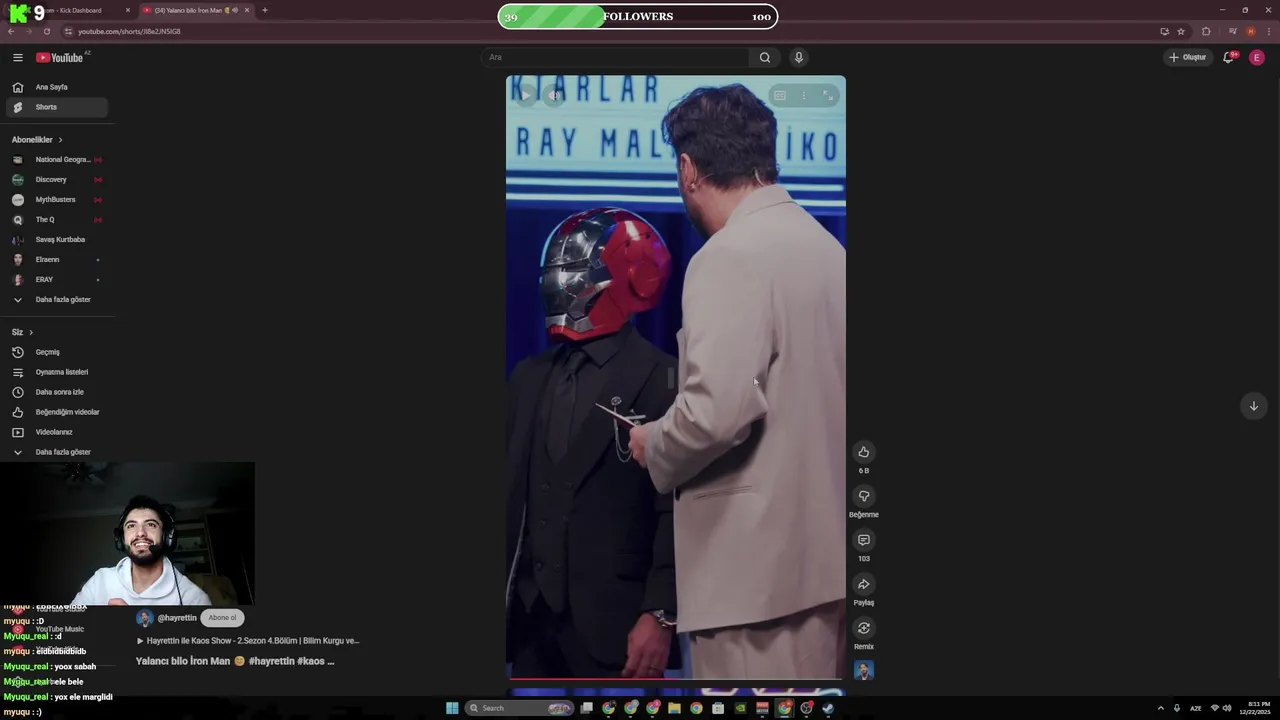Open Daha sonra izle watch later

58,392
